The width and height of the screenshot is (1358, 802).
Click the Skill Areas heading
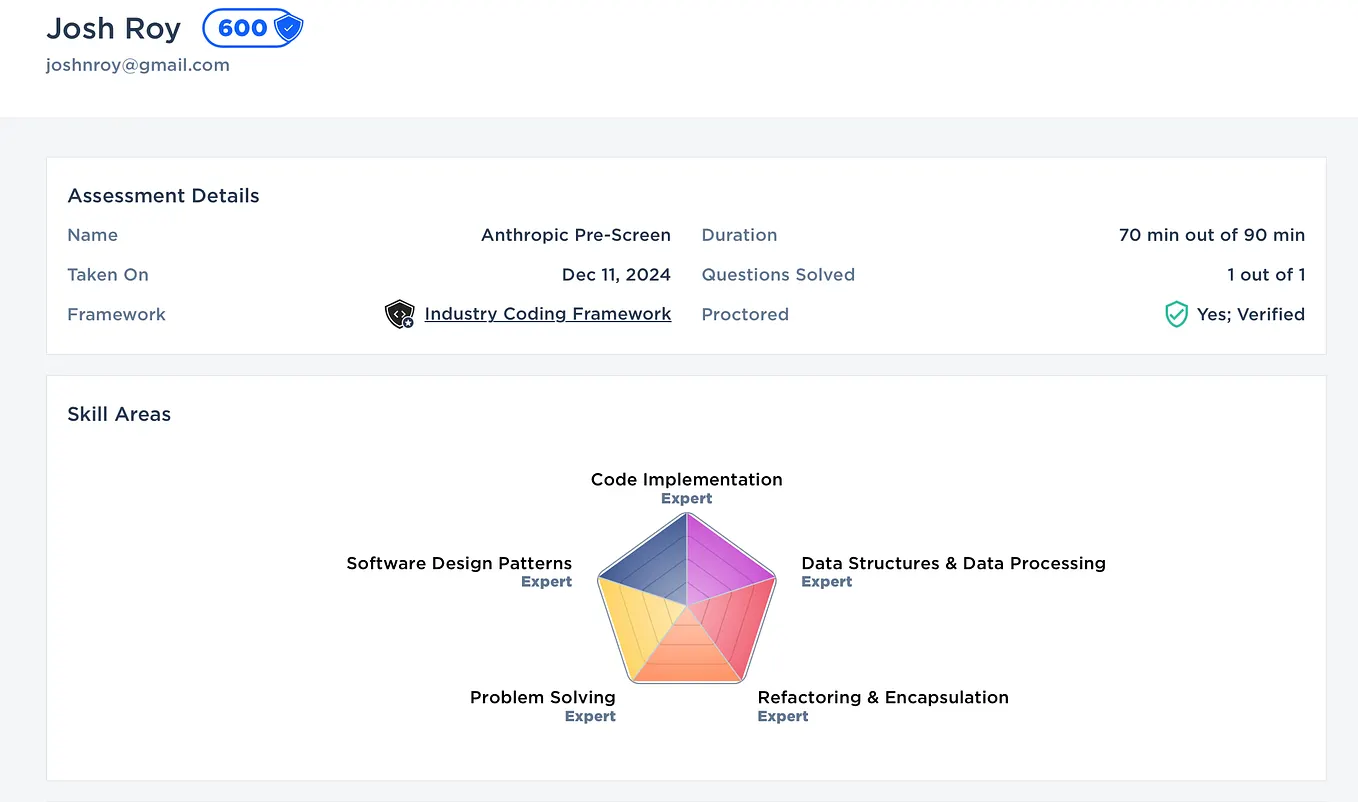119,414
